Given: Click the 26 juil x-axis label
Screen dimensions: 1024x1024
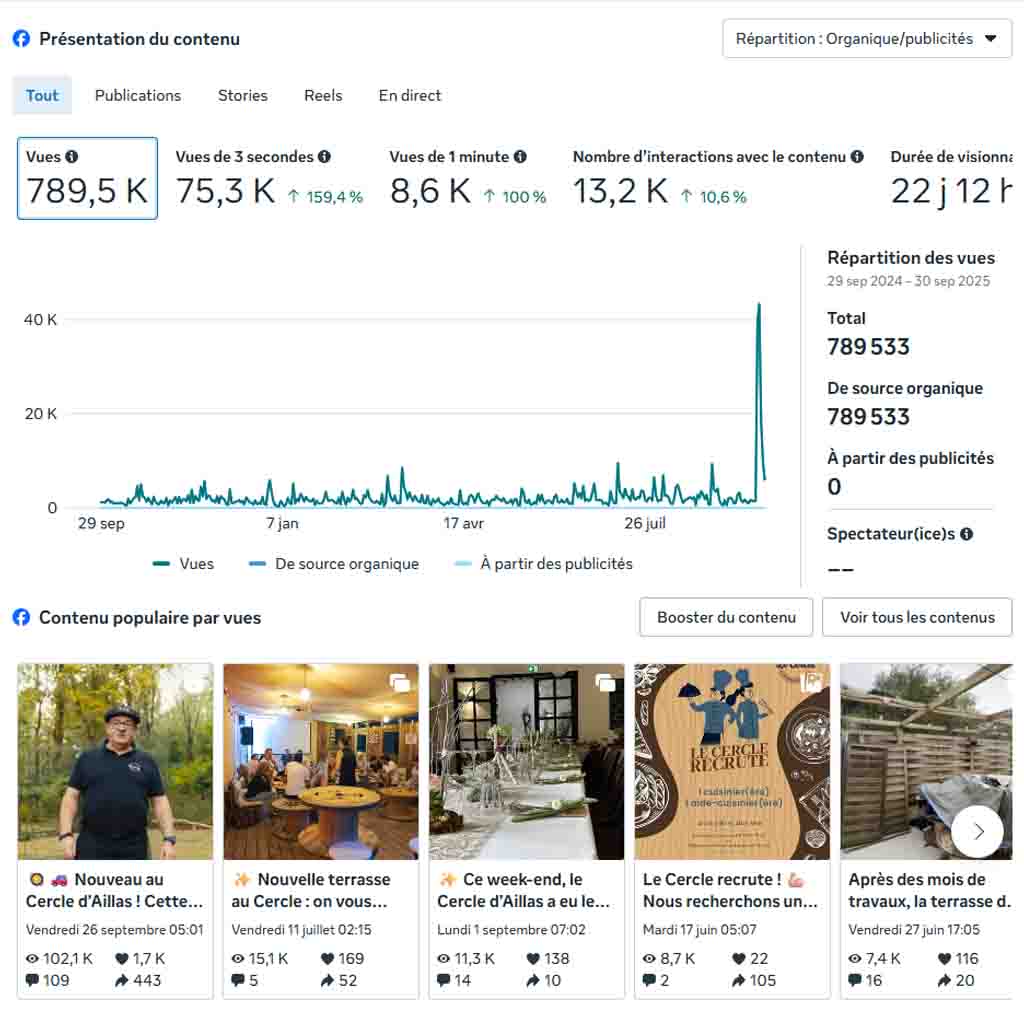Looking at the screenshot, I should pos(645,523).
